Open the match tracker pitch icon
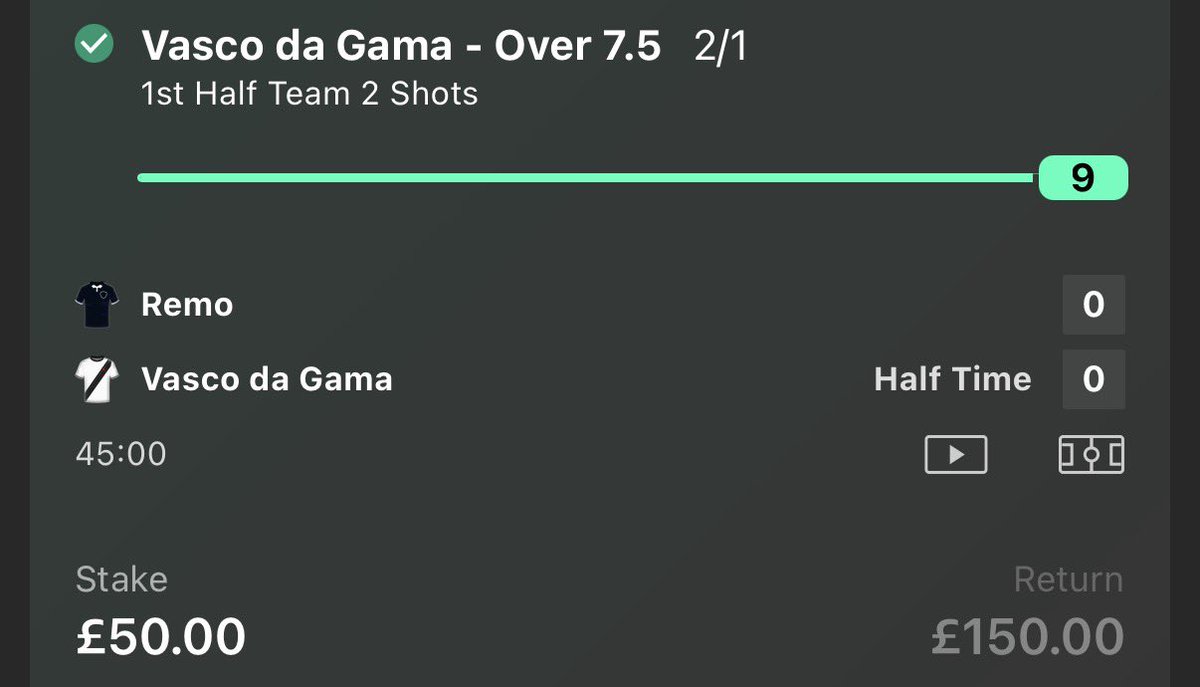This screenshot has height=687, width=1200. pos(1091,455)
